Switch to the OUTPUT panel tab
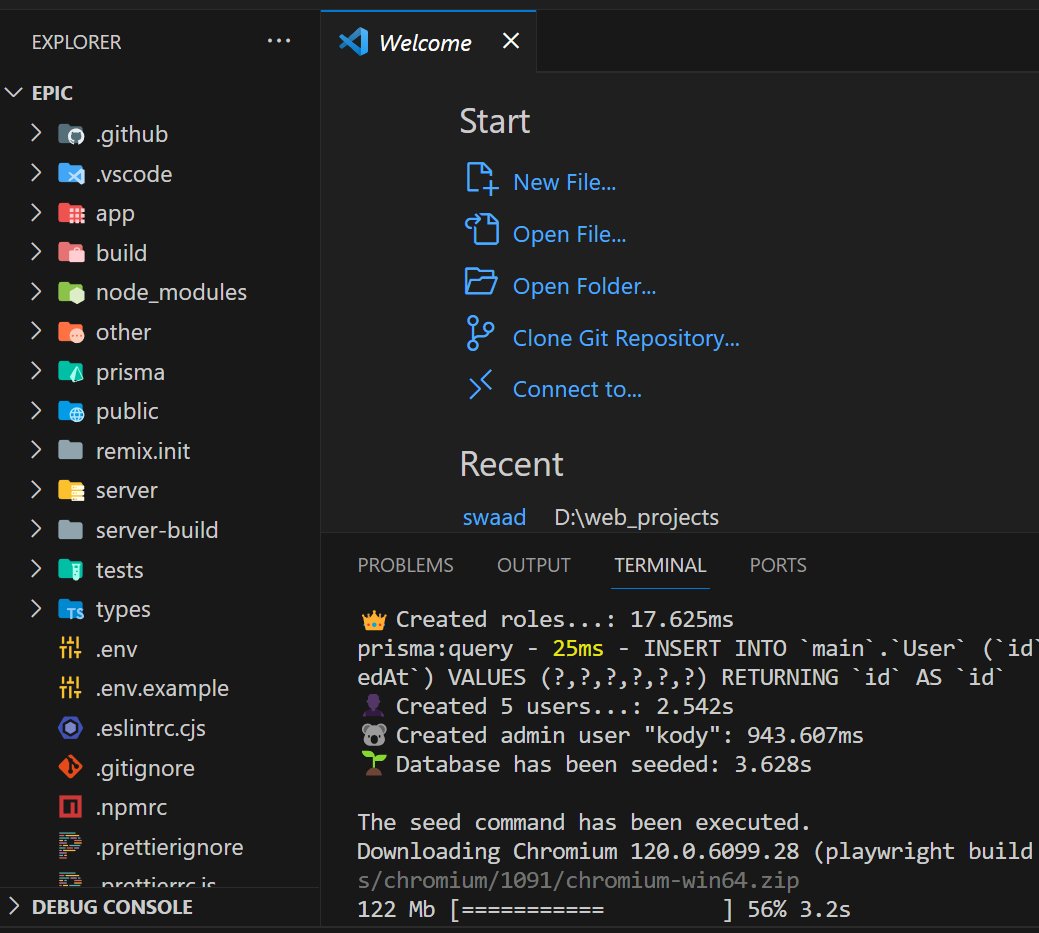 click(x=534, y=565)
